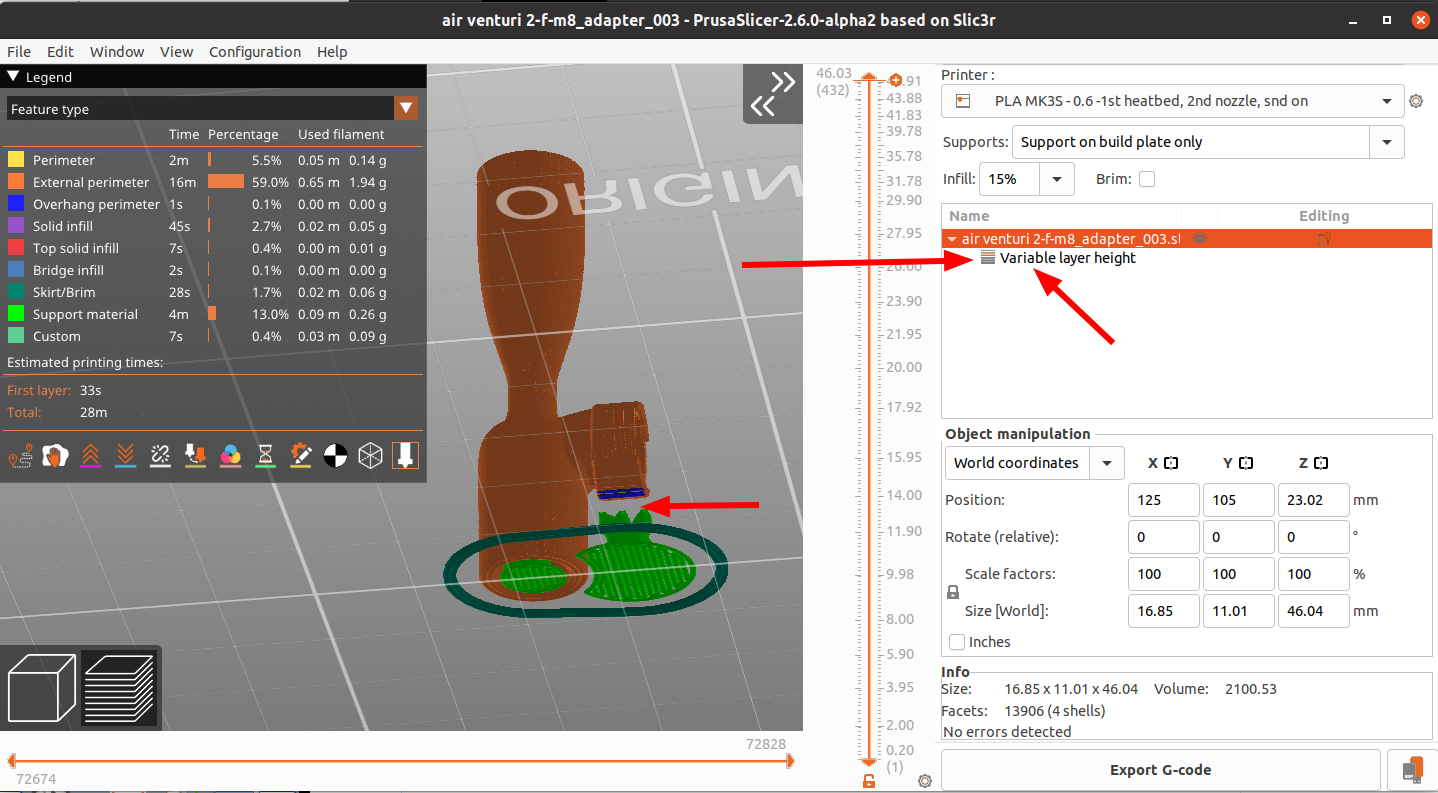Open the Configuration menu
Viewport: 1438px width, 793px height.
point(255,52)
